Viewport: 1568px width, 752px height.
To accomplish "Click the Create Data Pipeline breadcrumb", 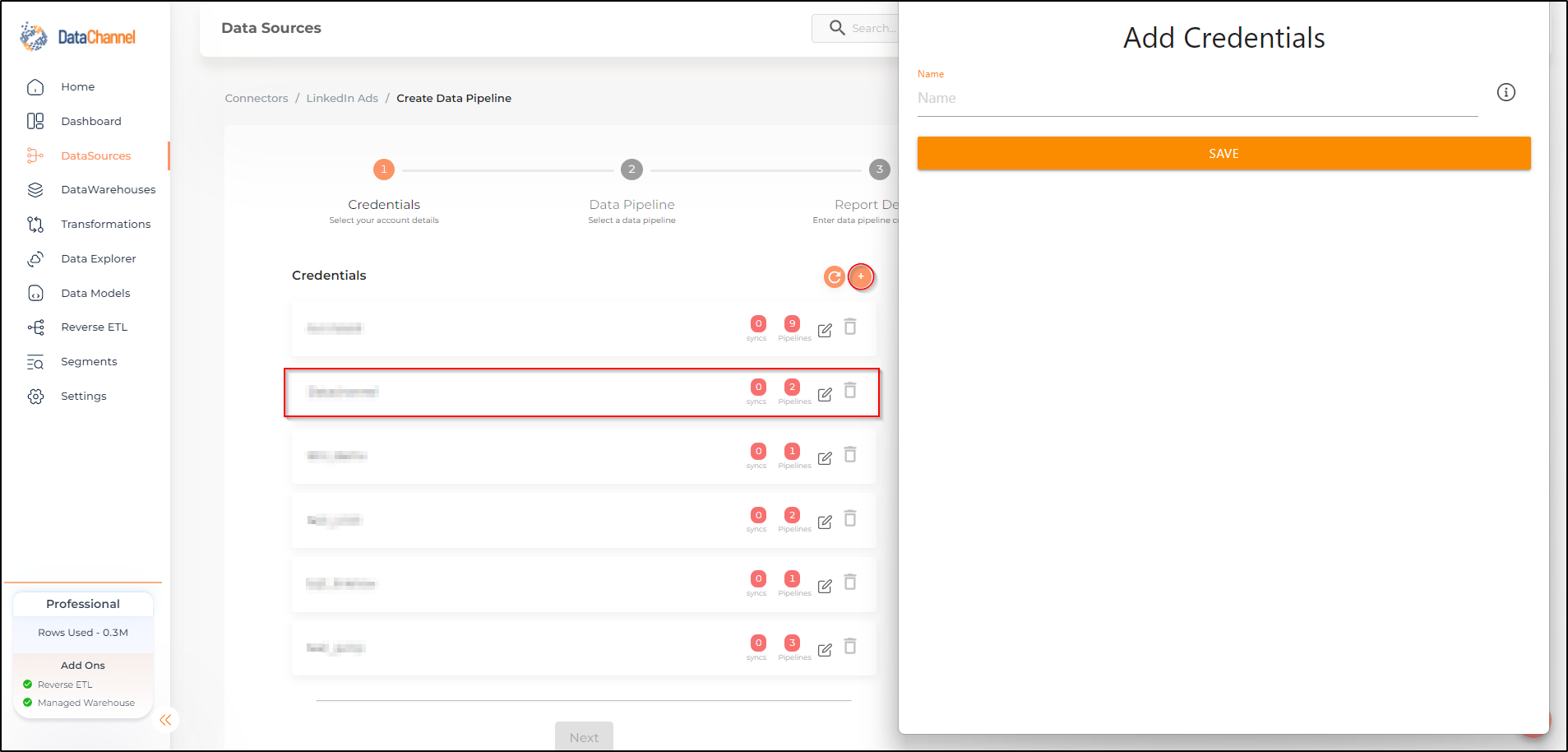I will point(454,98).
